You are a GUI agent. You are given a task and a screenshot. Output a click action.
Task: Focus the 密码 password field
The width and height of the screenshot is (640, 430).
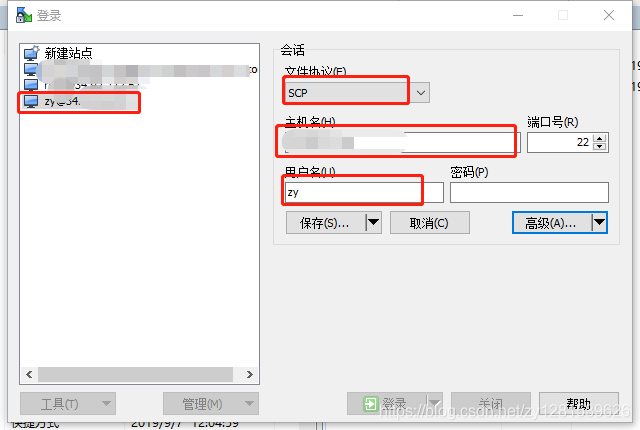pos(529,192)
